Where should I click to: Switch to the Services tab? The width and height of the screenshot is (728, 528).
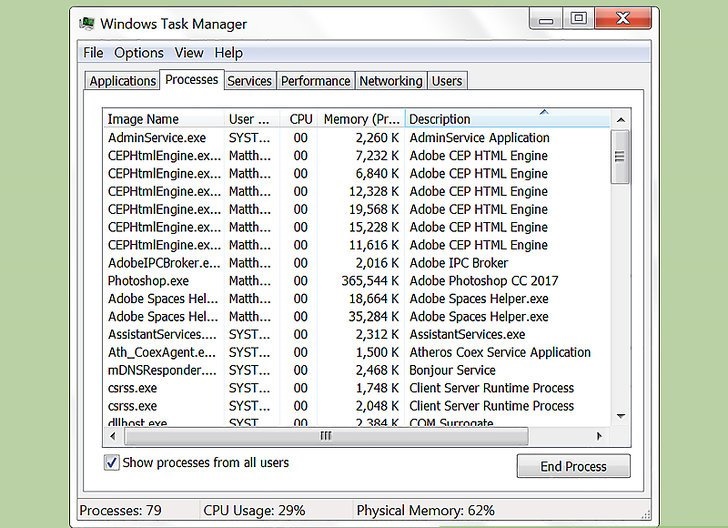249,81
